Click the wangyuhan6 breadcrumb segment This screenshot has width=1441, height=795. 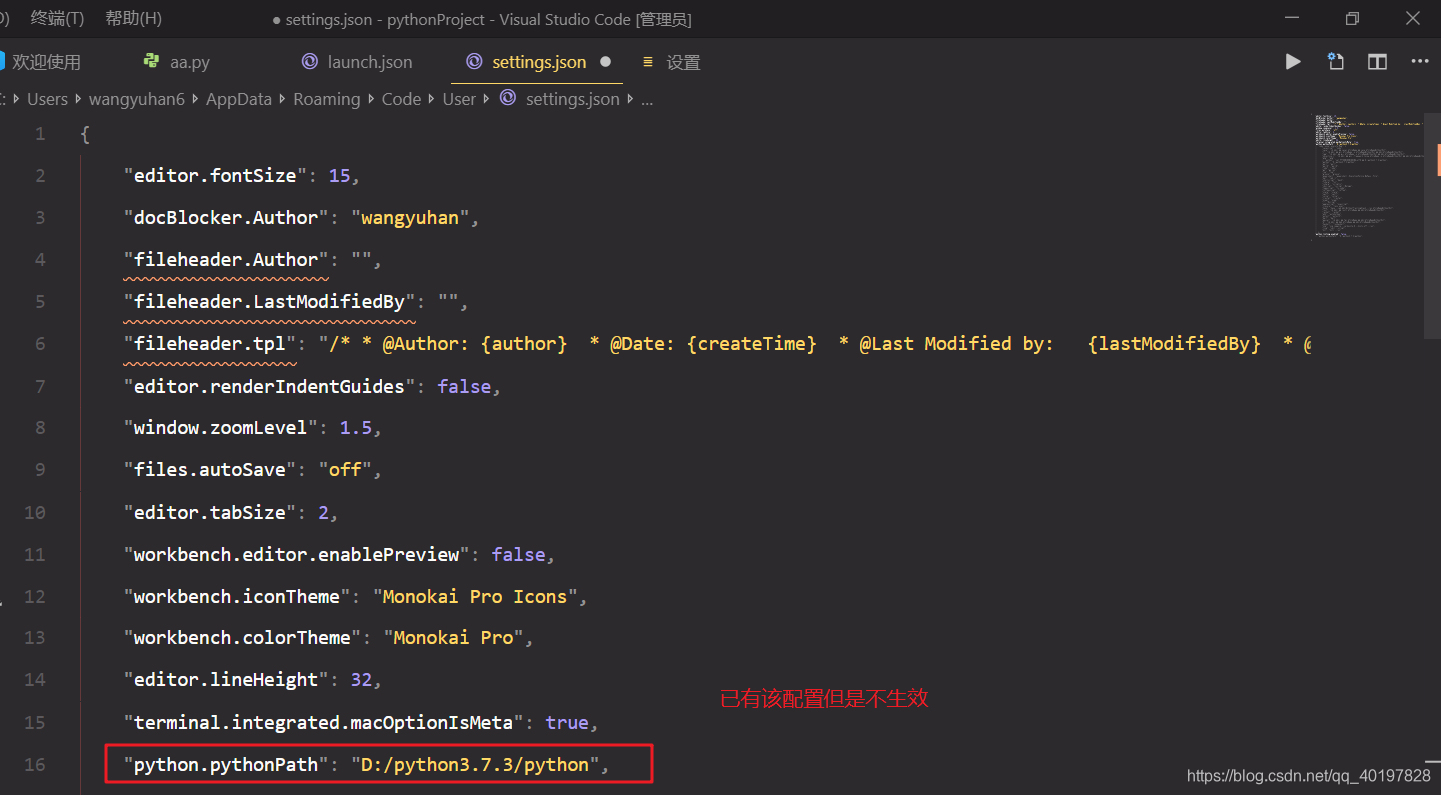137,99
